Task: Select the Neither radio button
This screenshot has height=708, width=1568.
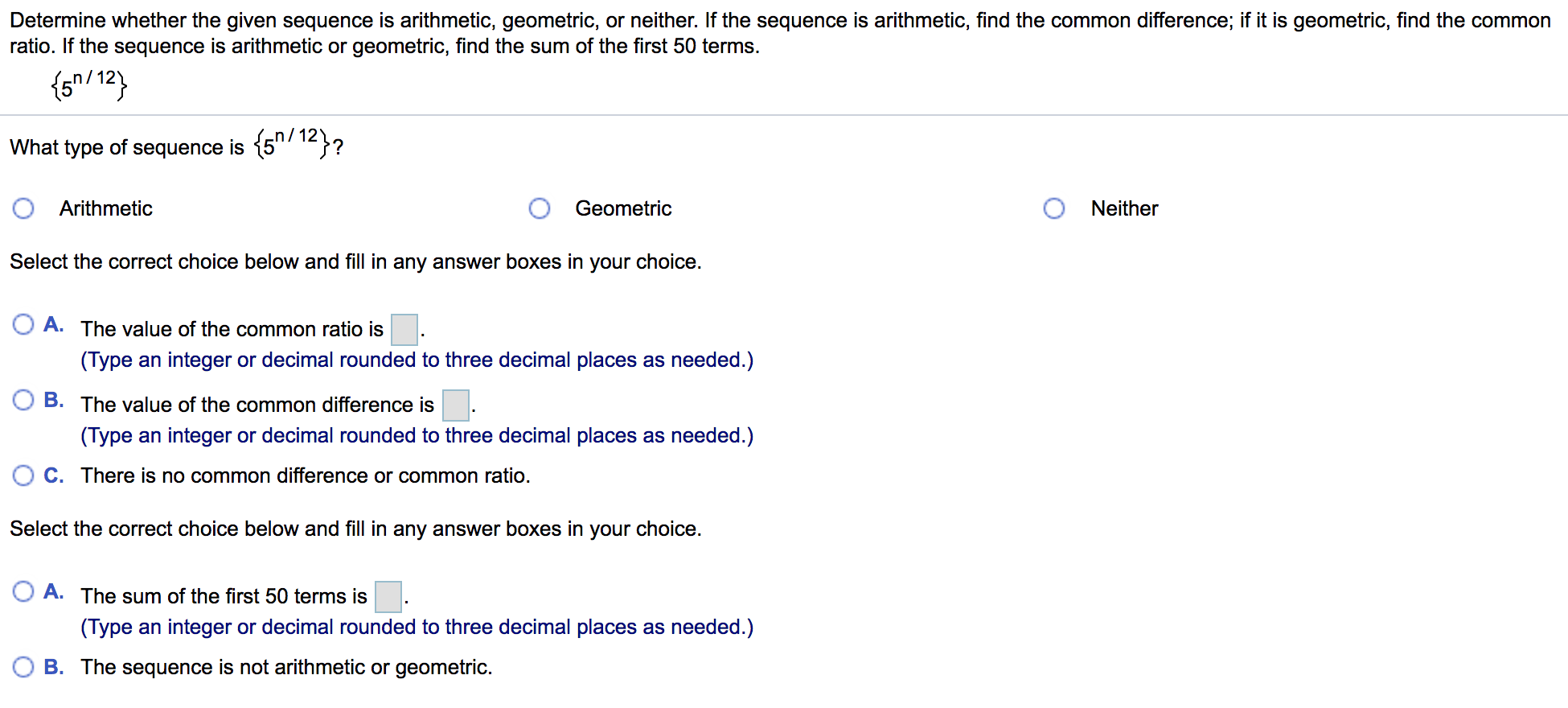Action: click(1054, 208)
